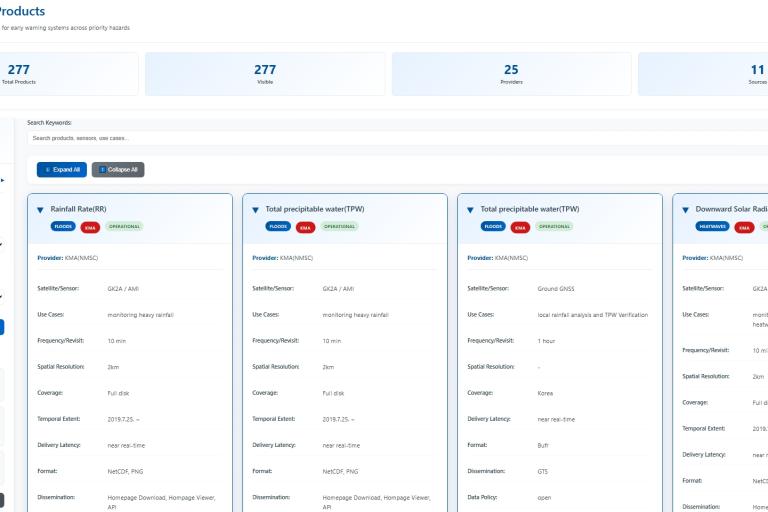Click the HEATWAVES badge on Downward Solar card
Screen dimensions: 768x512
pos(712,227)
